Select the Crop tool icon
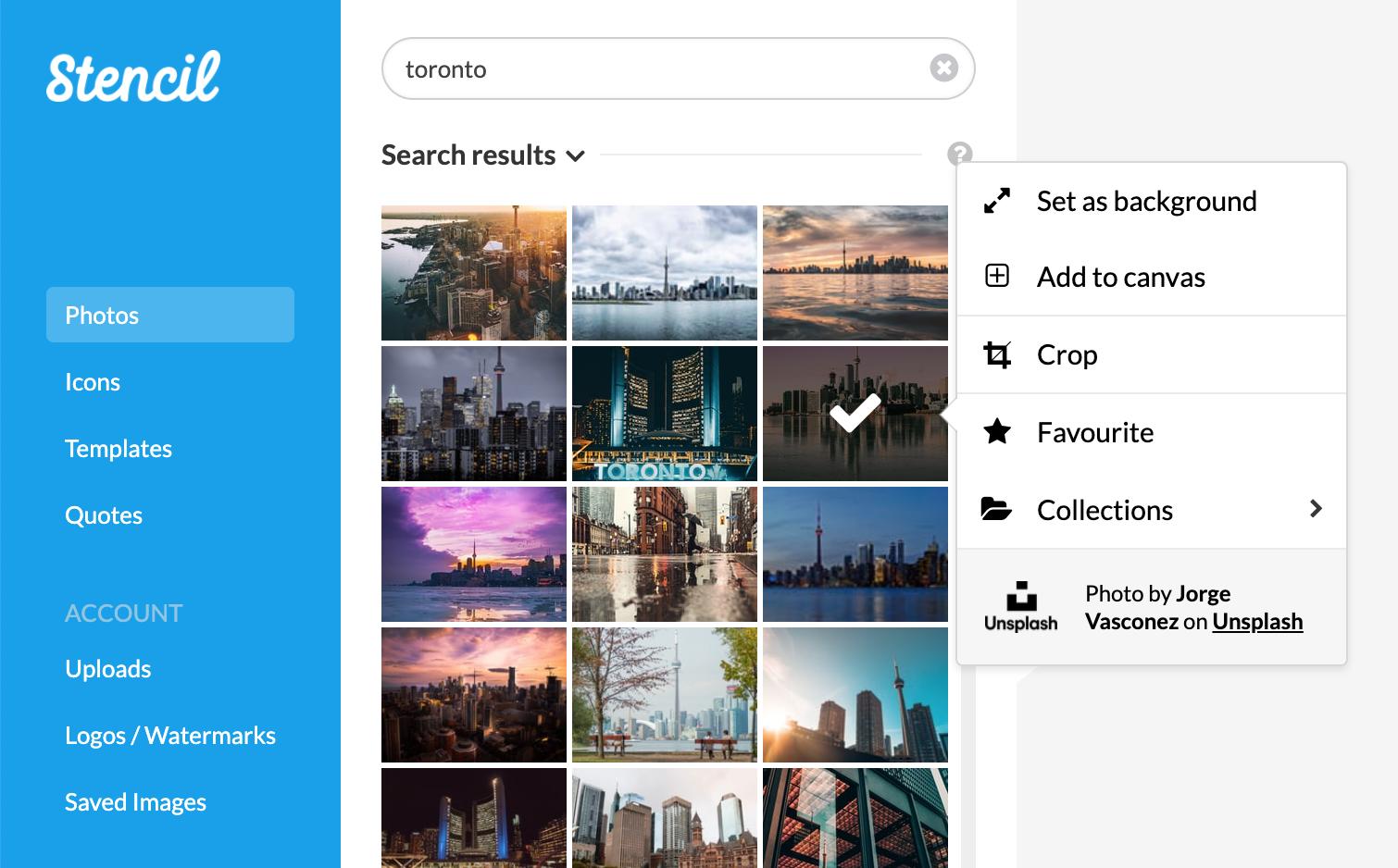Viewport: 1398px width, 868px height. pyautogui.click(x=997, y=354)
